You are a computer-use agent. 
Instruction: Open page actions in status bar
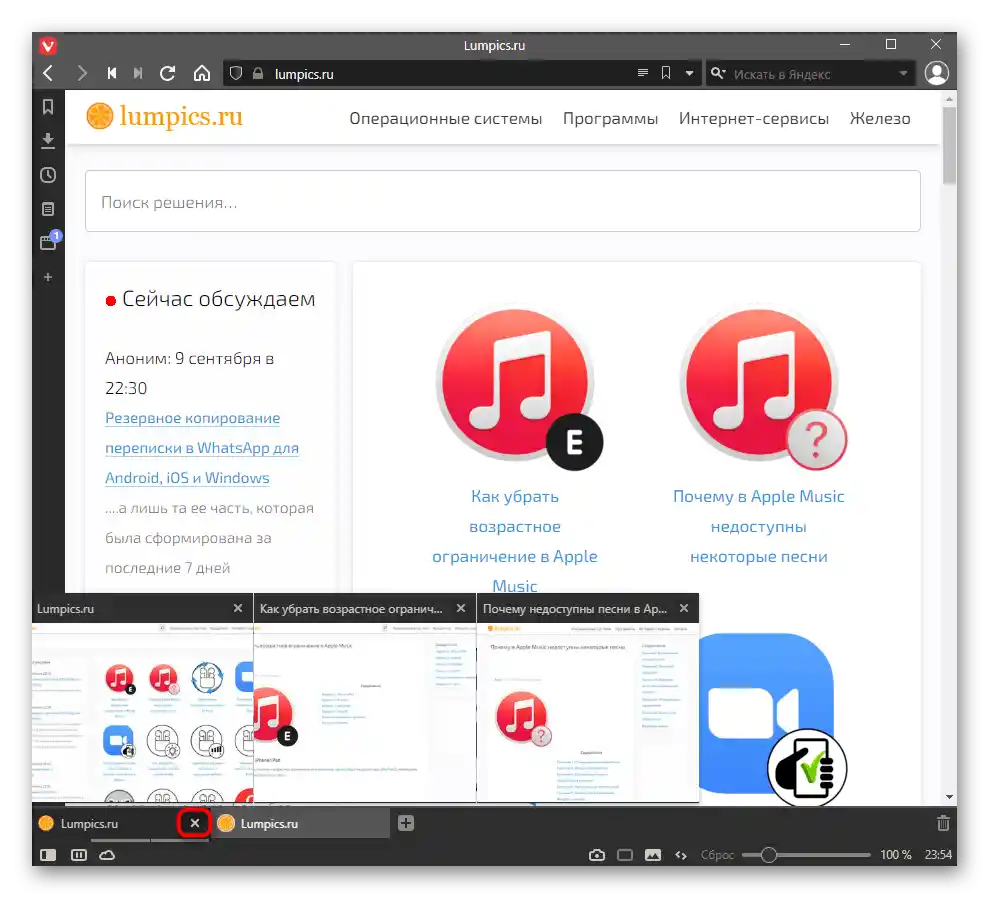tap(681, 855)
